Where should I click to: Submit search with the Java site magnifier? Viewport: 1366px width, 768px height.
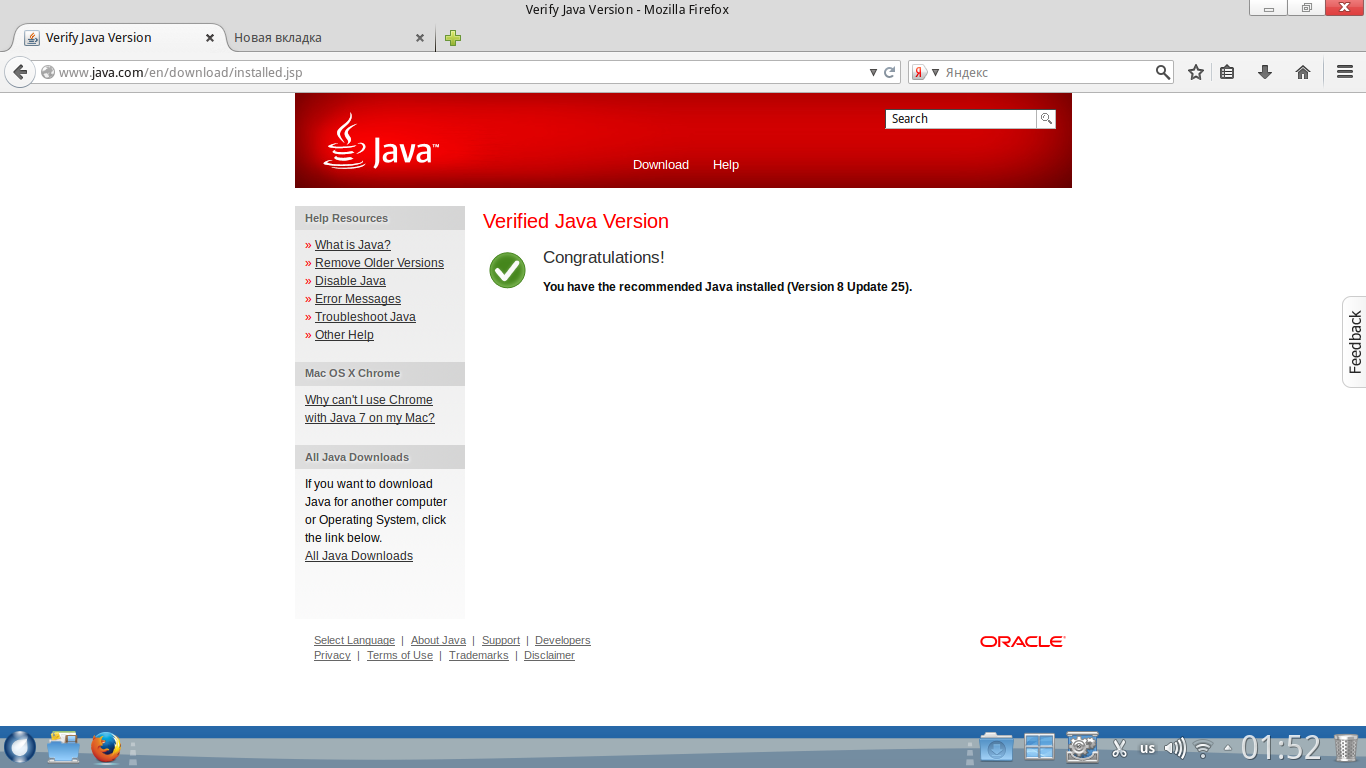point(1046,119)
